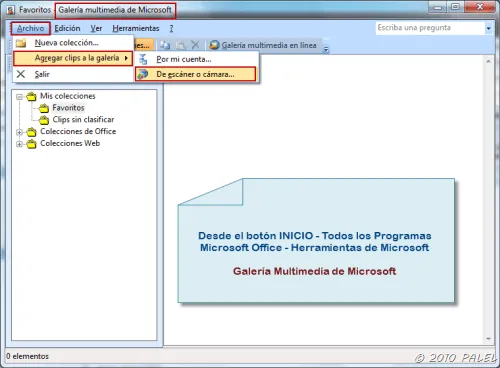Open the question mark help menu
500x368 pixels.
pyautogui.click(x=171, y=28)
